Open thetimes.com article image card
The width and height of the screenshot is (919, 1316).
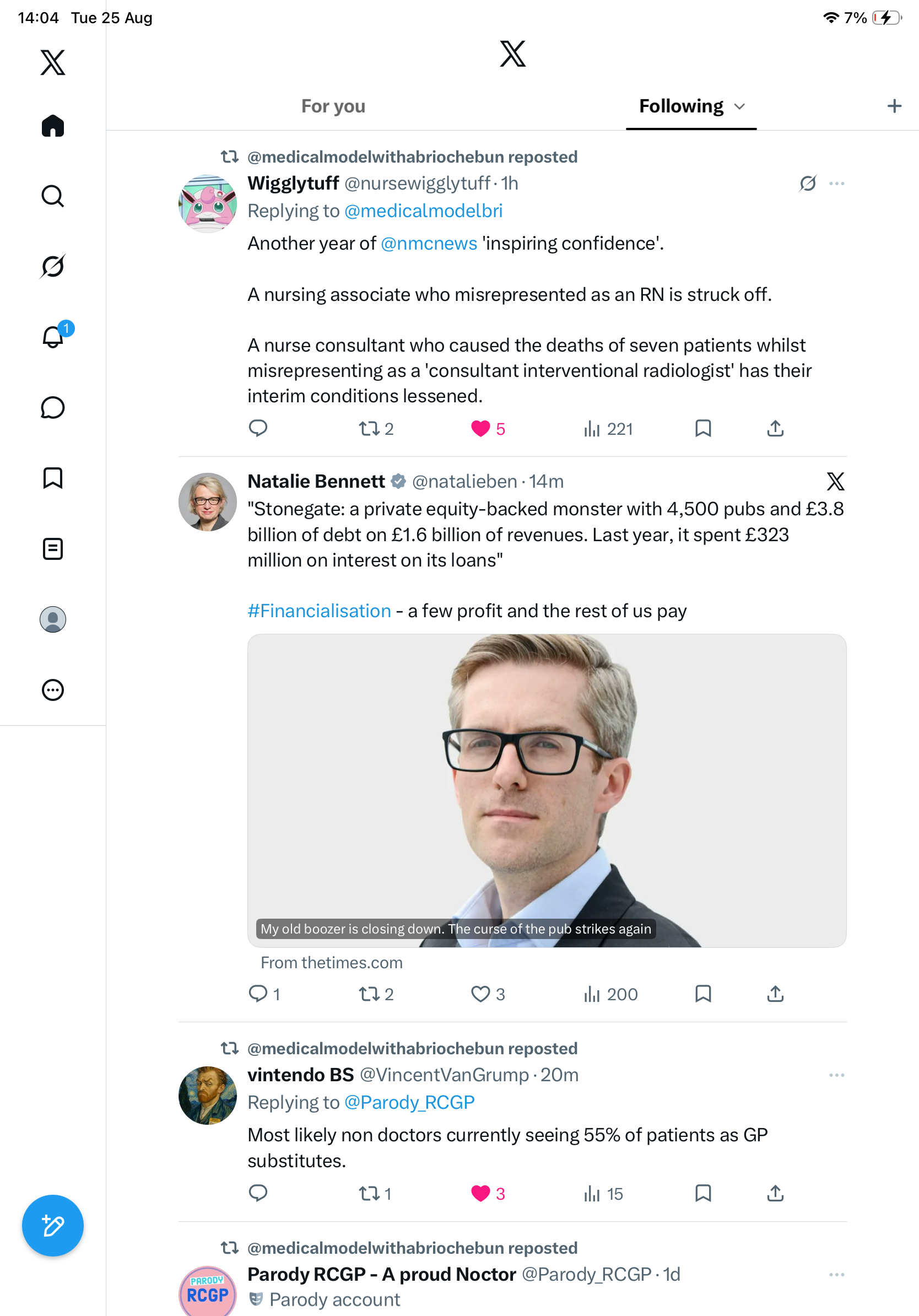point(547,790)
